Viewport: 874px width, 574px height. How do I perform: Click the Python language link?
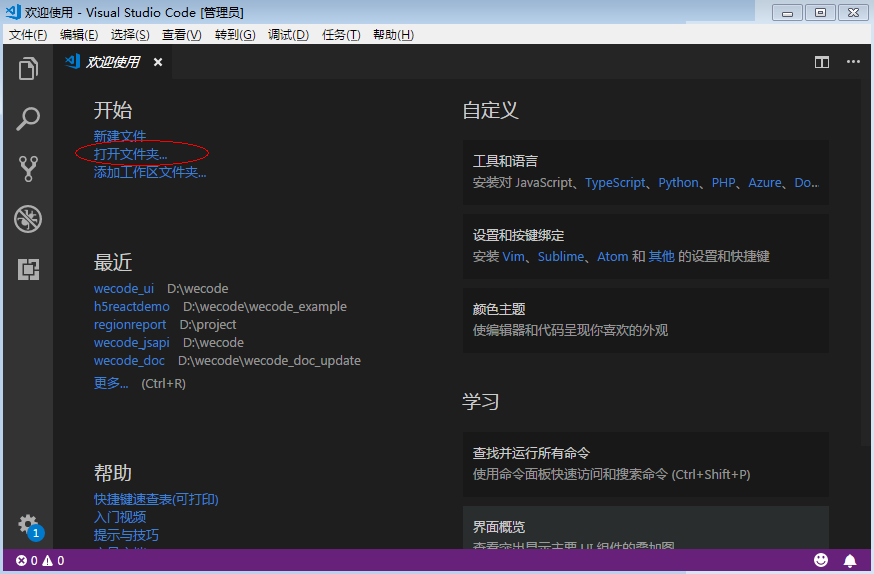pos(678,183)
